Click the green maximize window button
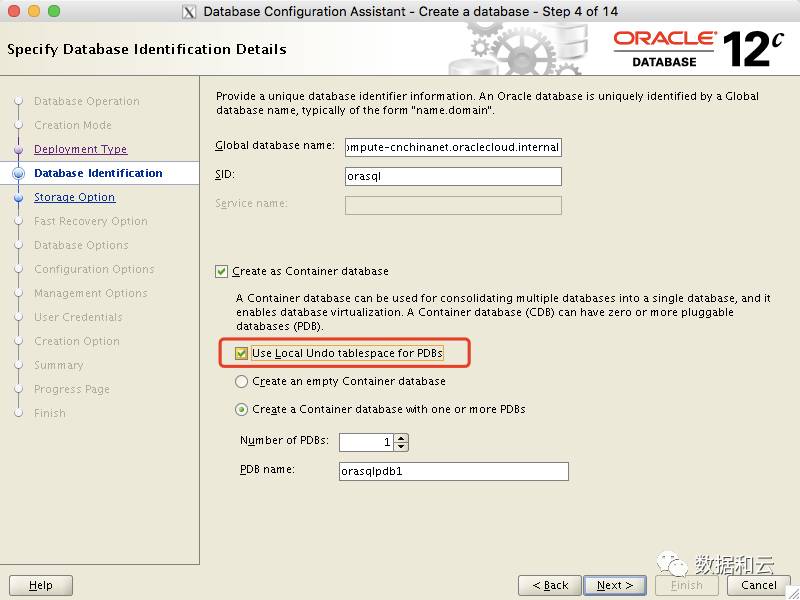The image size is (800, 600). [x=54, y=11]
